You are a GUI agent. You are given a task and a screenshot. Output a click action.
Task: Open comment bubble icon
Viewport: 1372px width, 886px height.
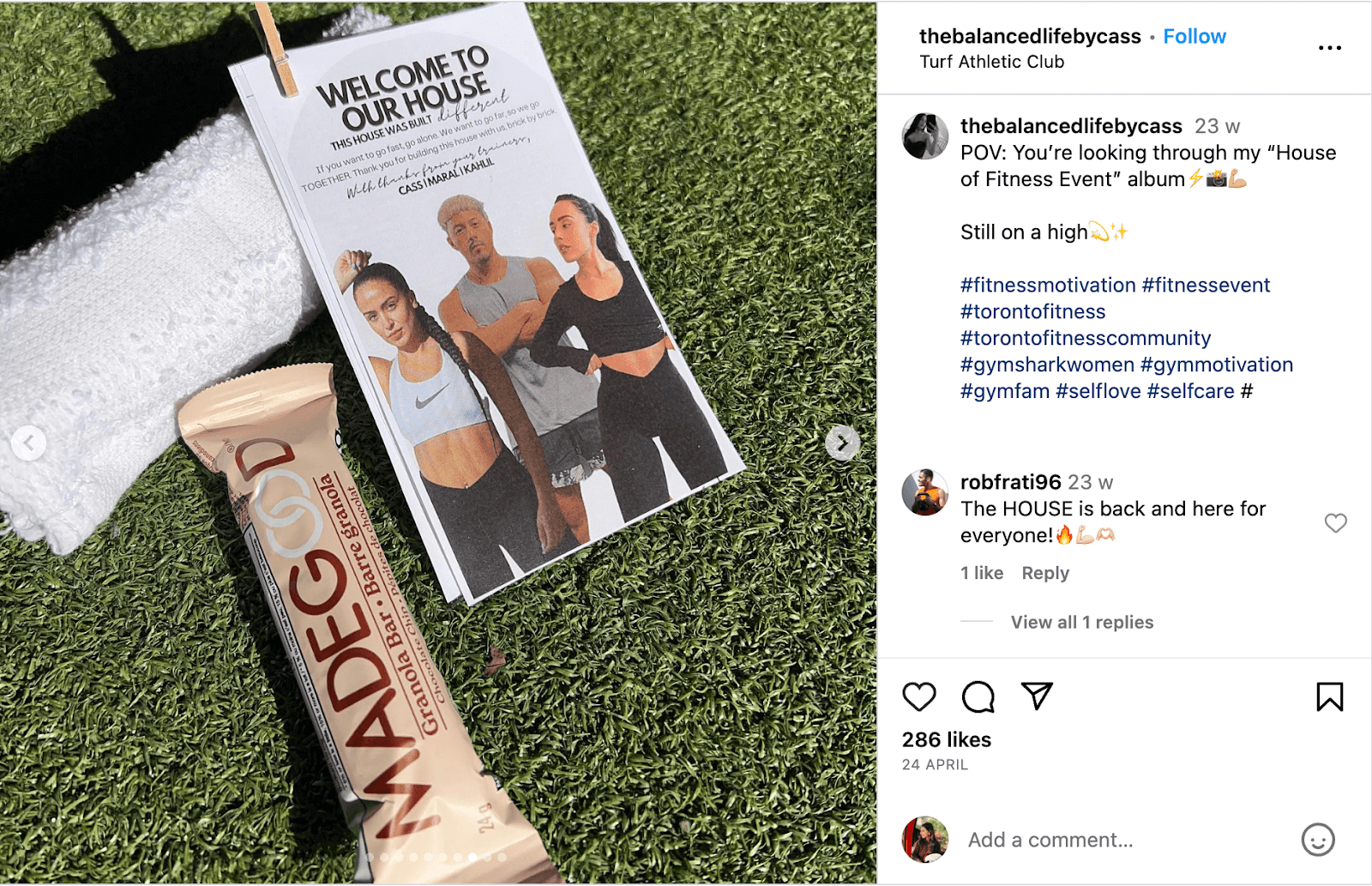click(978, 696)
